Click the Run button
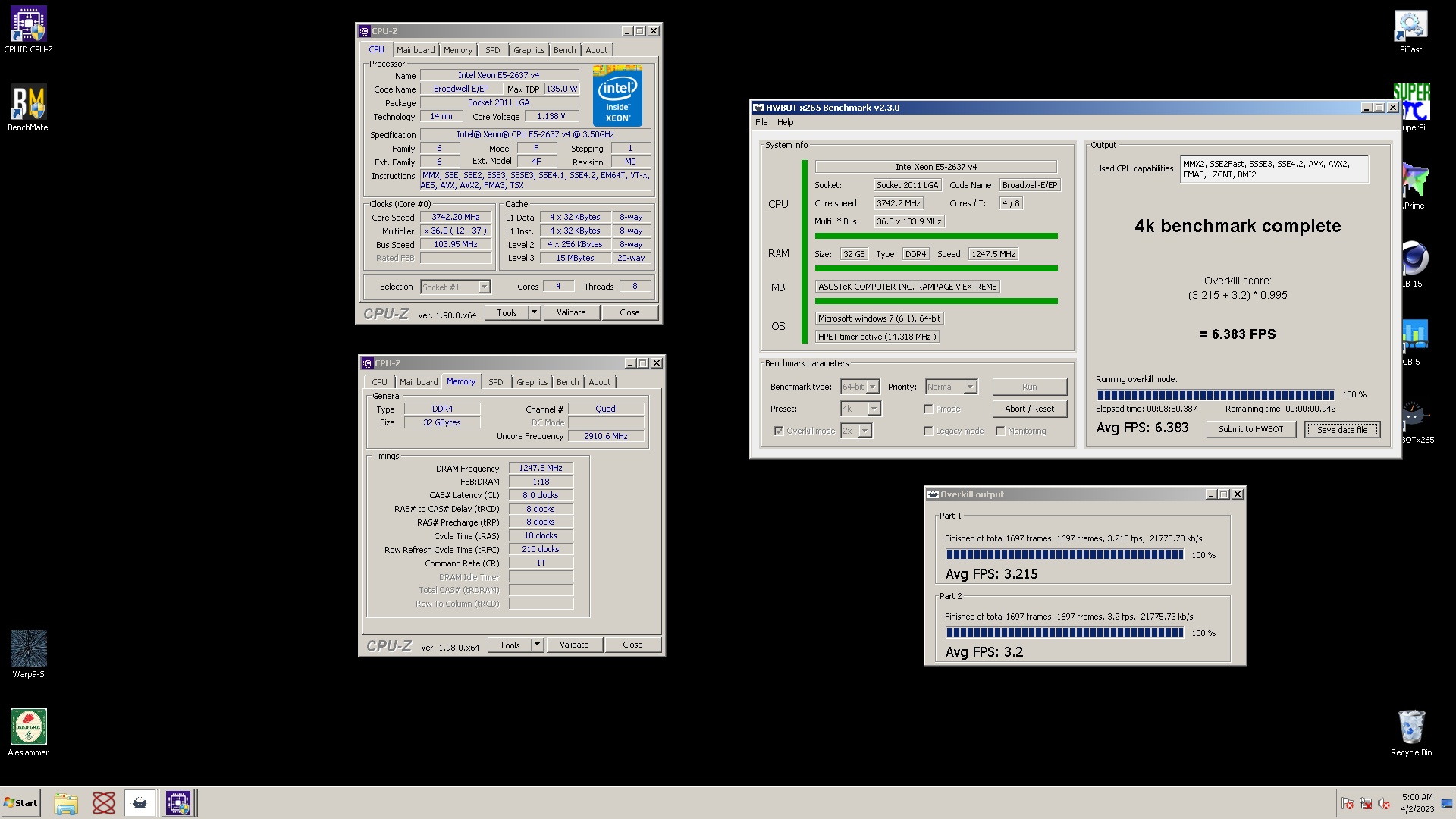The image size is (1456, 819). [1029, 387]
